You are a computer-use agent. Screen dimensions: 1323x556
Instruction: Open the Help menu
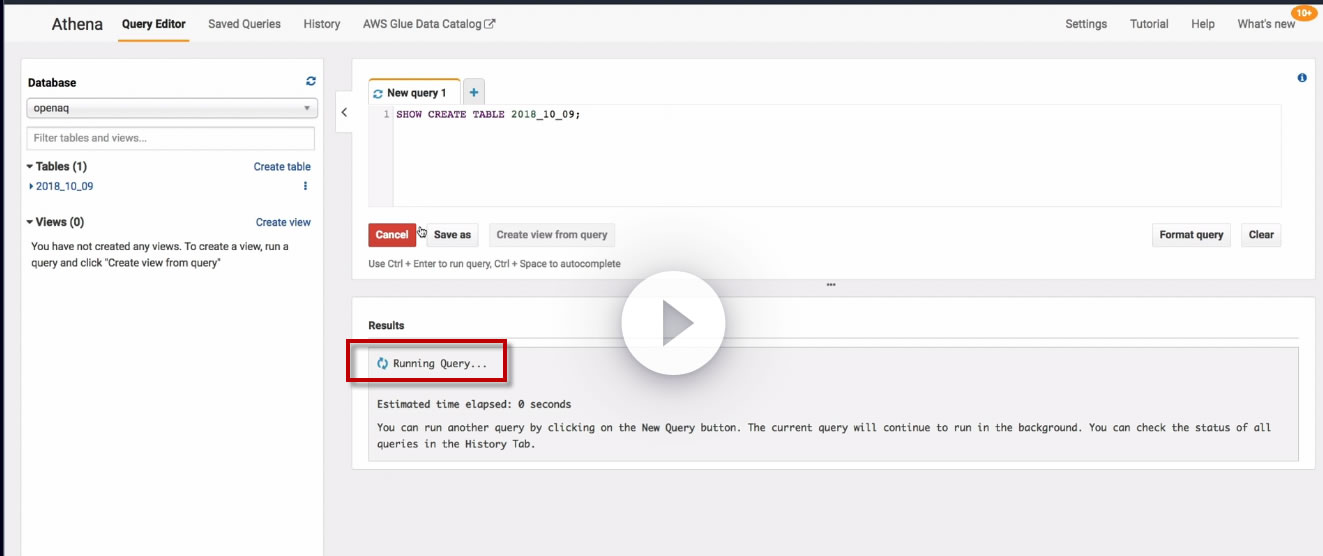pyautogui.click(x=1203, y=24)
